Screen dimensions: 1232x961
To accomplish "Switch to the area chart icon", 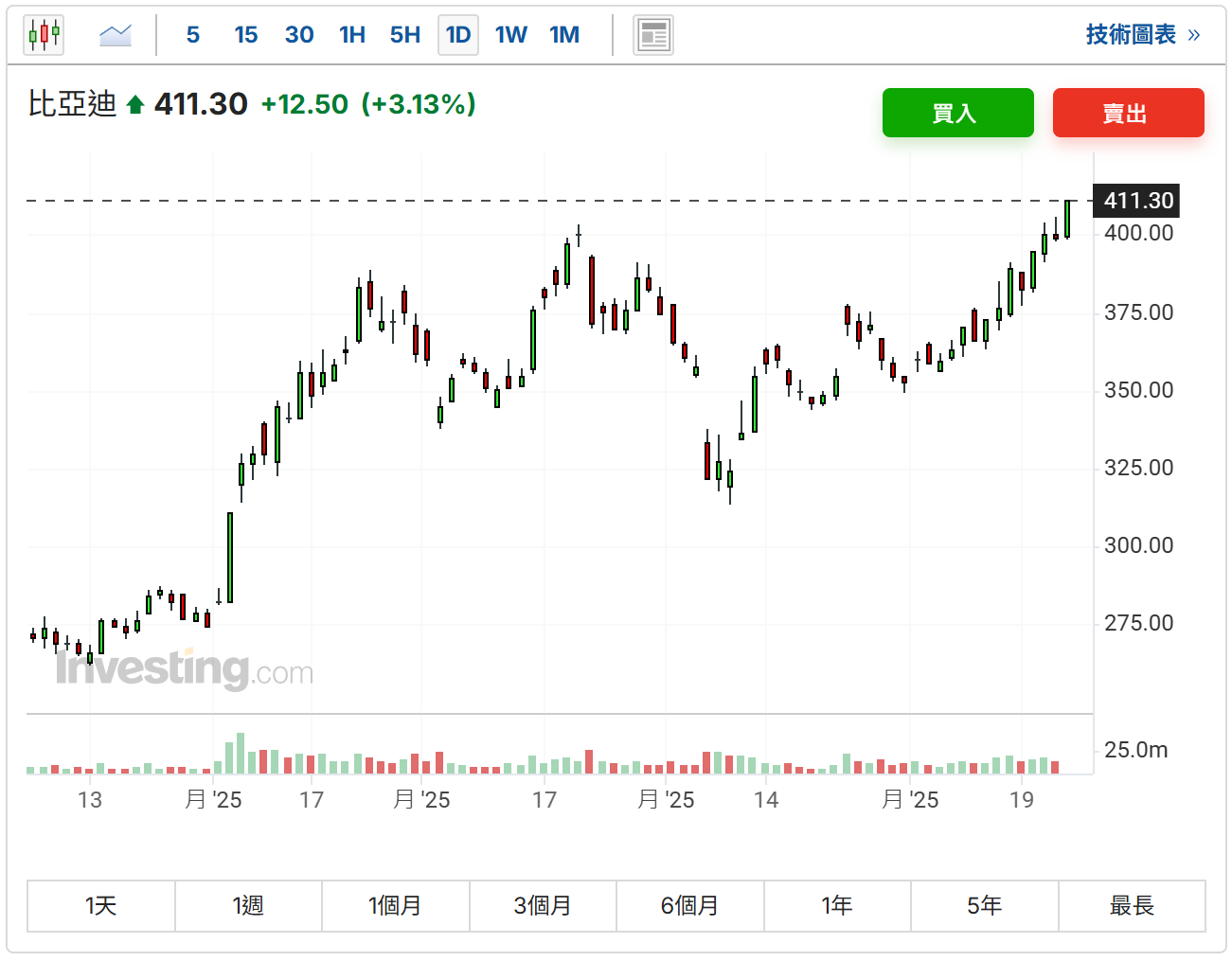I will pos(116,36).
